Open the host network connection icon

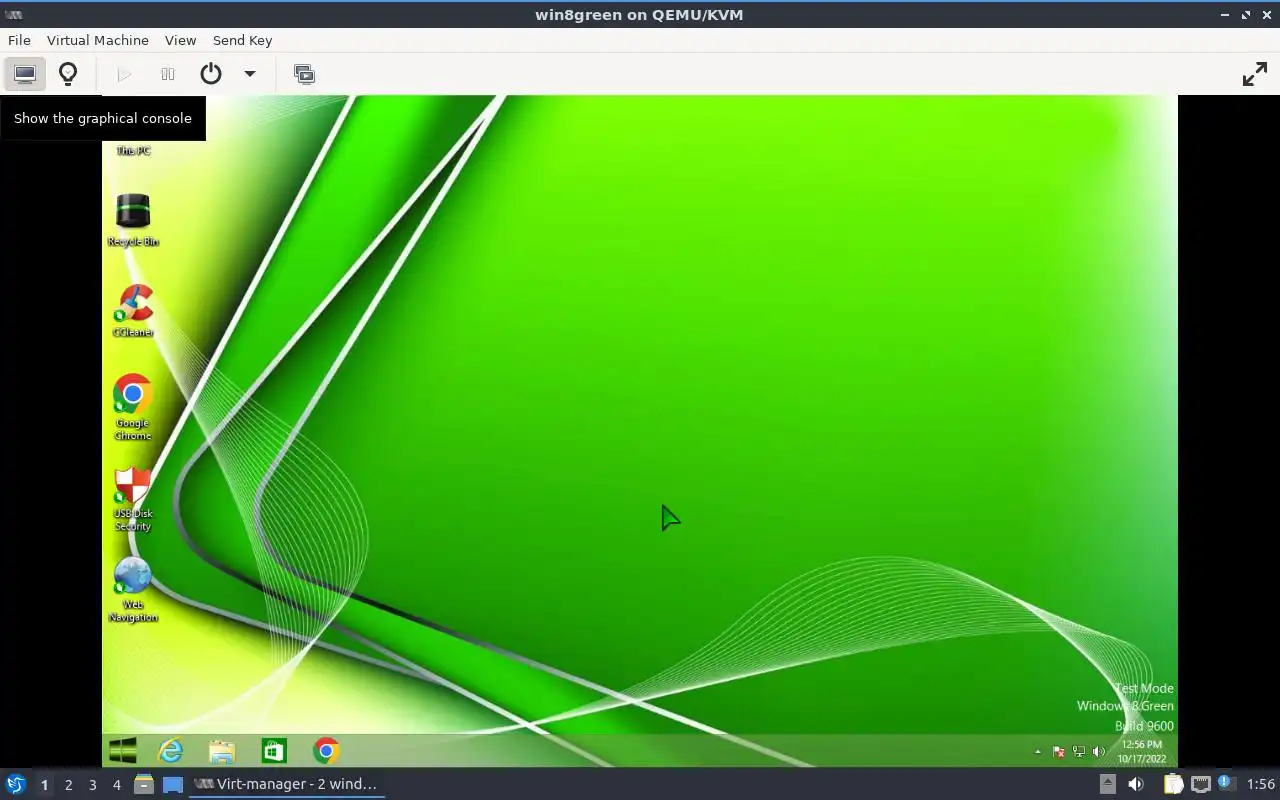coord(1201,784)
